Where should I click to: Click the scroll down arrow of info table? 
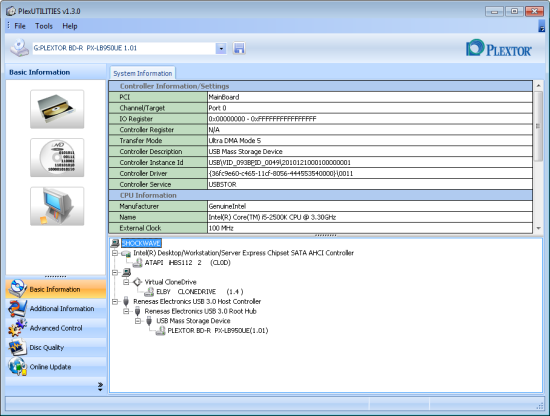tap(538, 228)
